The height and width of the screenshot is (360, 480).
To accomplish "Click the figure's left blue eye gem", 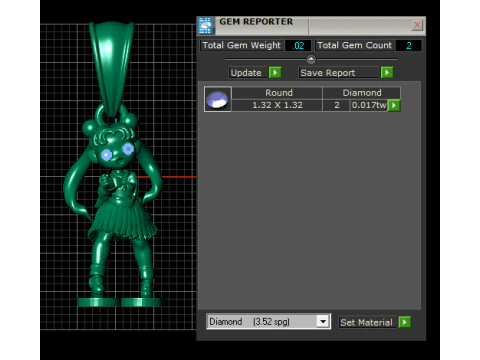I will click(106, 155).
